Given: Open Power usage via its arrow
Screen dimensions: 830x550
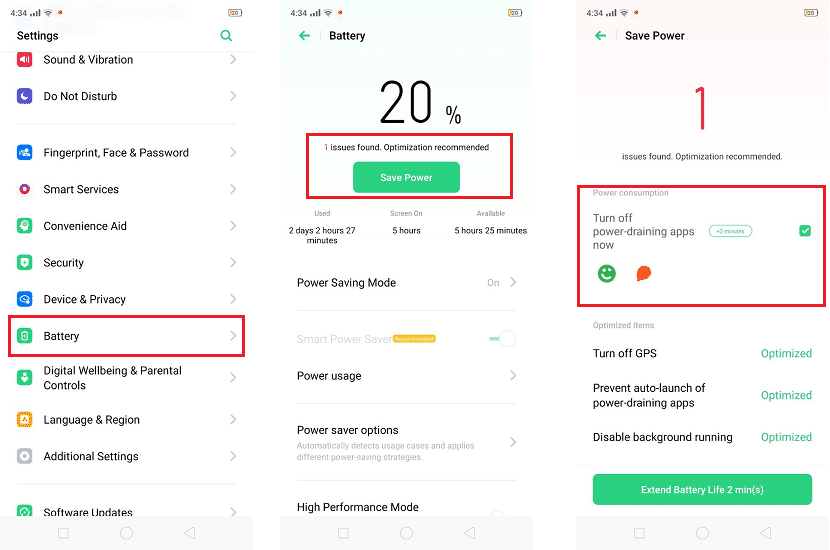Looking at the screenshot, I should [513, 375].
